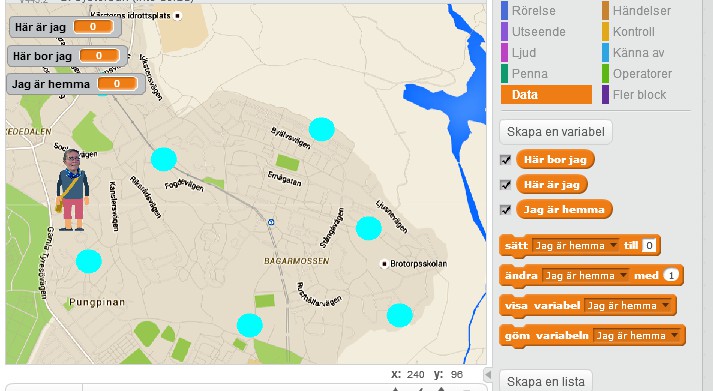Click the cyan circle below Brotorpsskolan
This screenshot has height=391, width=713.
400,315
